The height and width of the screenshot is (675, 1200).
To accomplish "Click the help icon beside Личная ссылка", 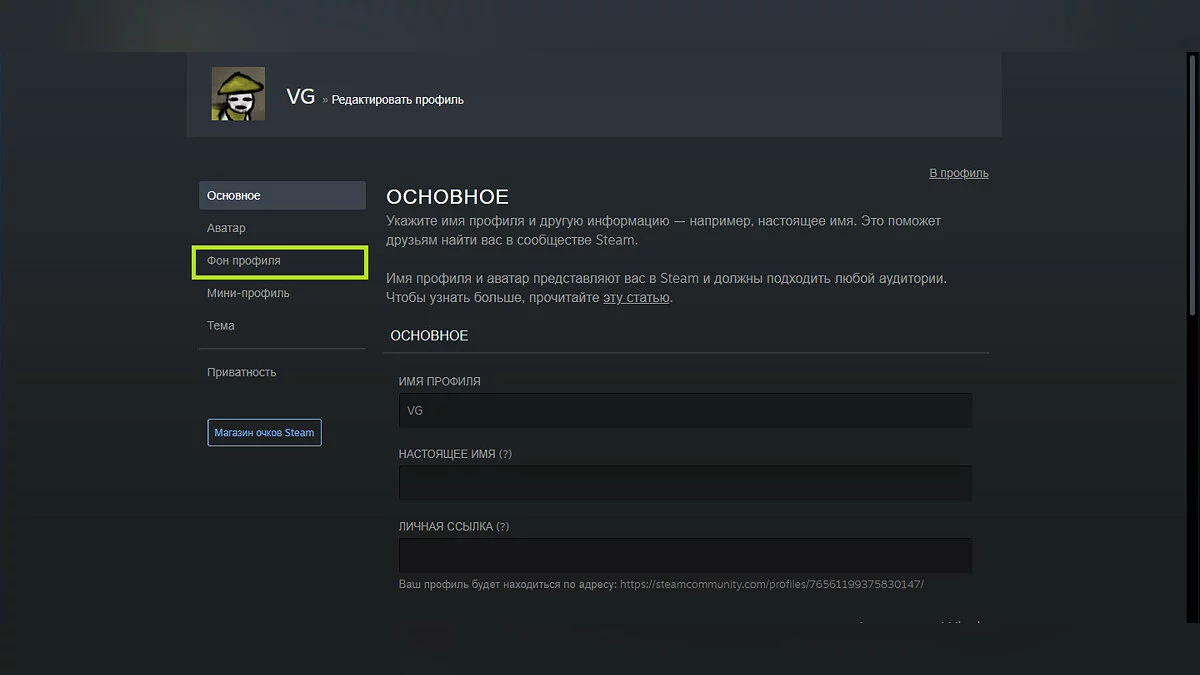I will (x=502, y=527).
